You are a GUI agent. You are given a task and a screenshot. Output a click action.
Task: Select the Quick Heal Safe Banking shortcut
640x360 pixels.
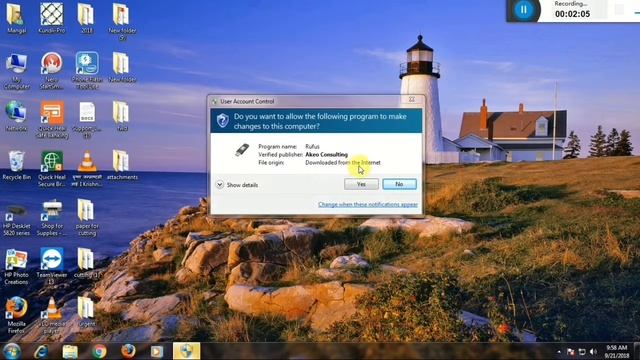[x=52, y=120]
